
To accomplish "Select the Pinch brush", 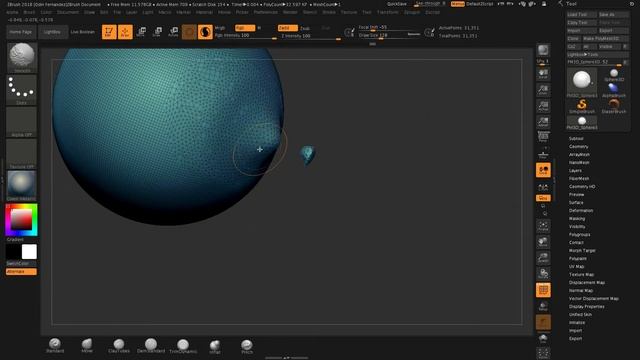I will click(x=247, y=347).
